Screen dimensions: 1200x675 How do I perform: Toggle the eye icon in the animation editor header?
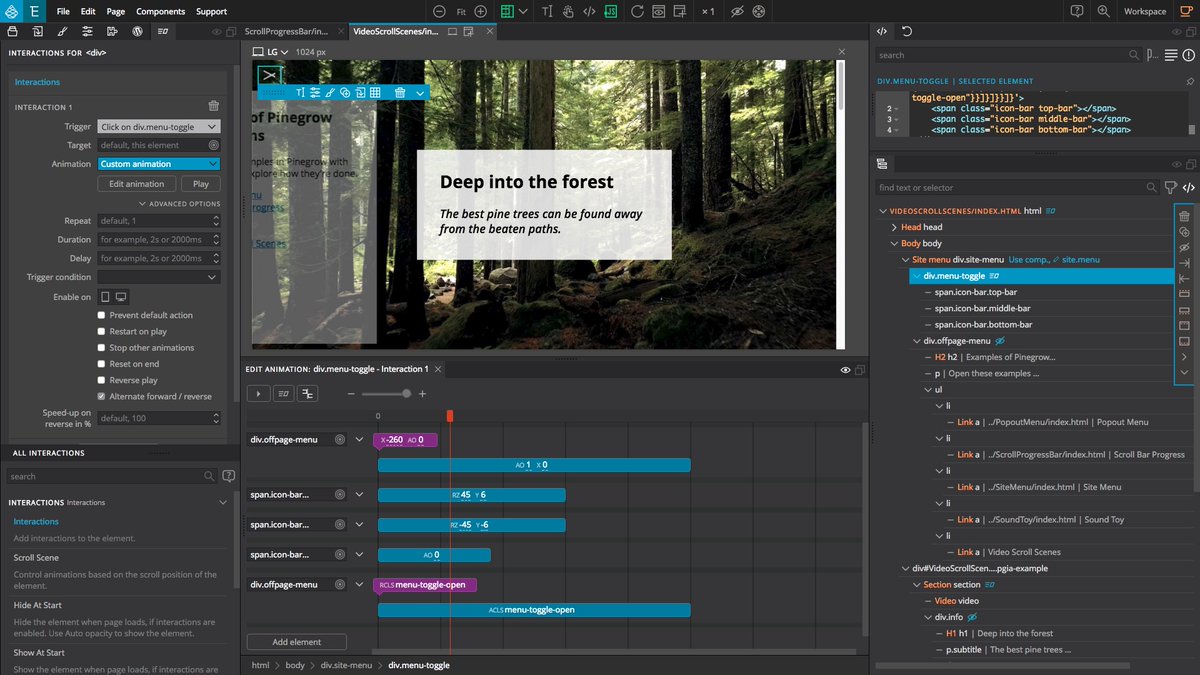point(846,370)
